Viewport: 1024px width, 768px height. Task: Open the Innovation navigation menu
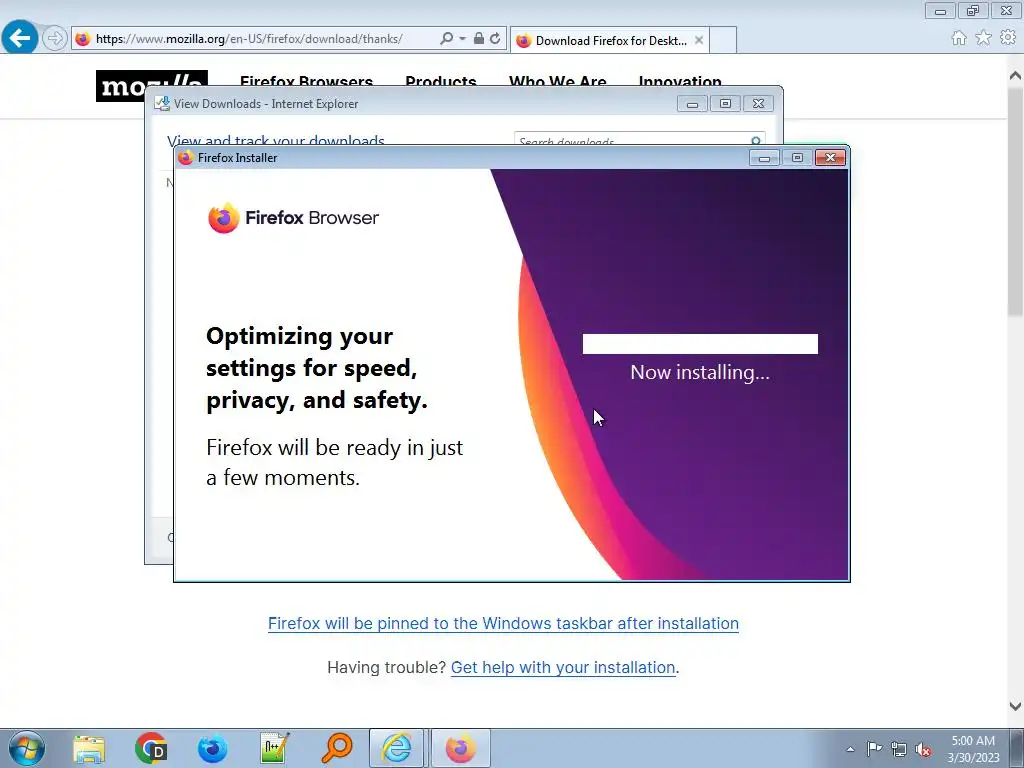click(x=680, y=82)
